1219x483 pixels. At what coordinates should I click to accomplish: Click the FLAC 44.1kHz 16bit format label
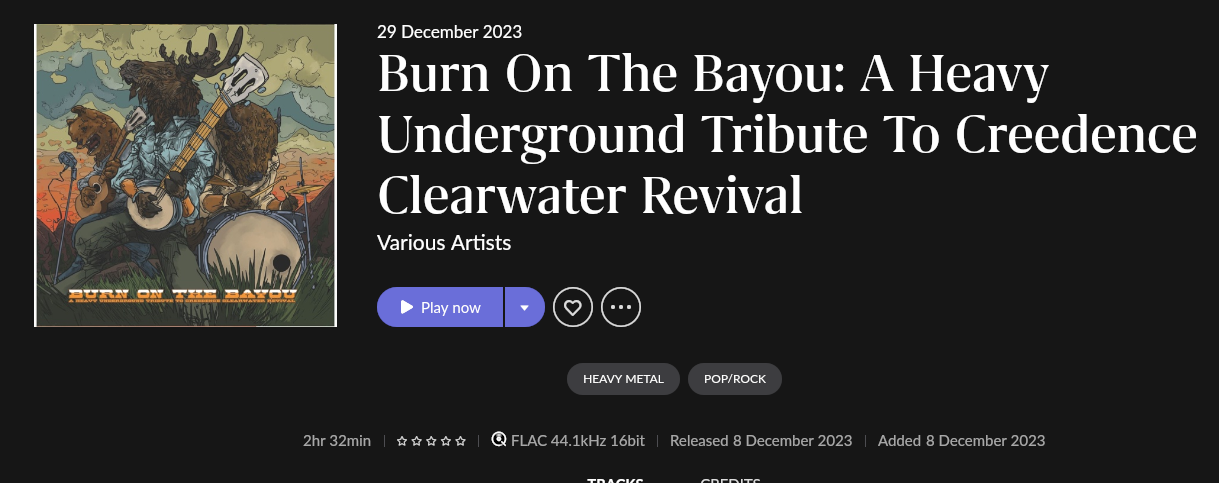[578, 440]
